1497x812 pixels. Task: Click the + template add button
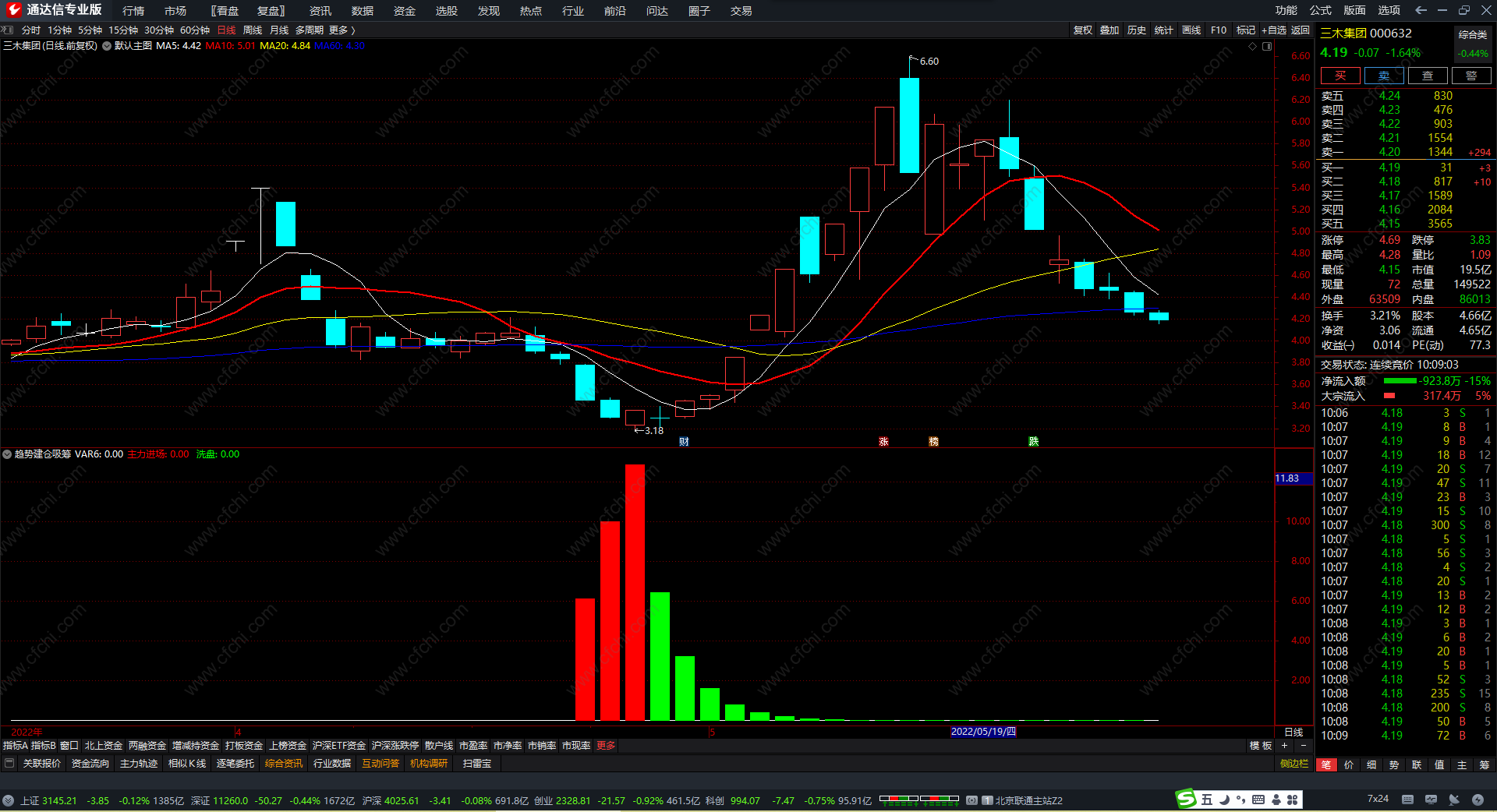click(1285, 746)
